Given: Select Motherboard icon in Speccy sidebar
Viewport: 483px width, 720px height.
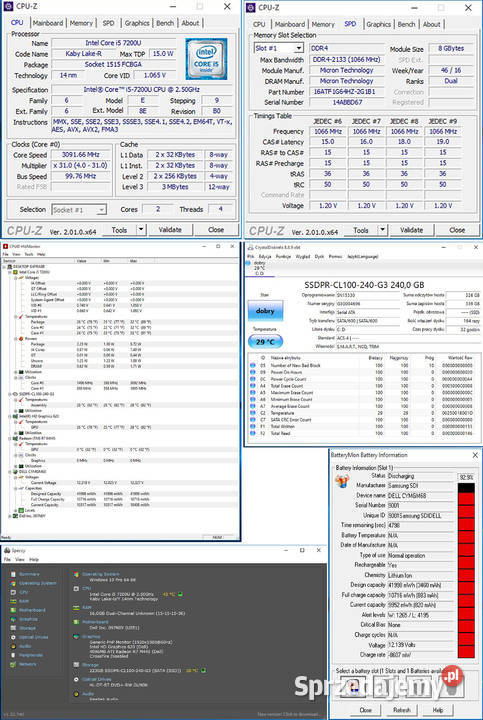Looking at the screenshot, I should click(13, 610).
